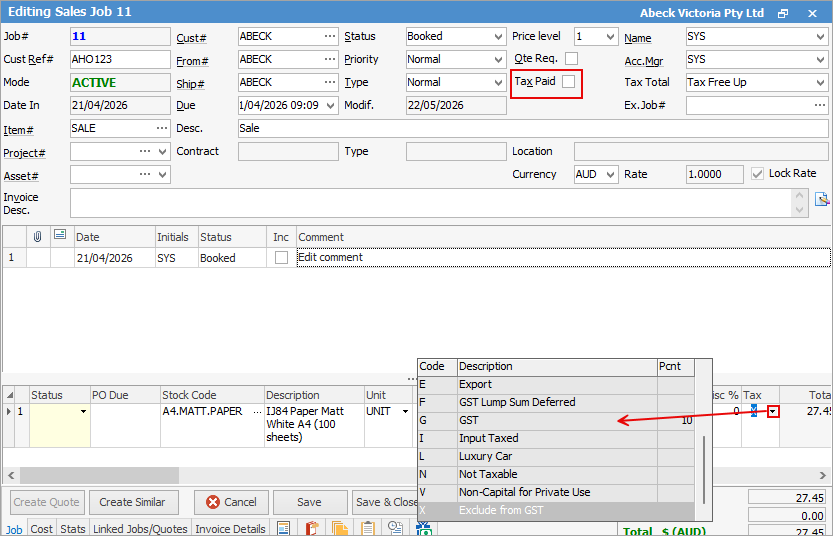Open the stock line Status dropdown arrow
This screenshot has height=536, width=833.
coord(83,412)
